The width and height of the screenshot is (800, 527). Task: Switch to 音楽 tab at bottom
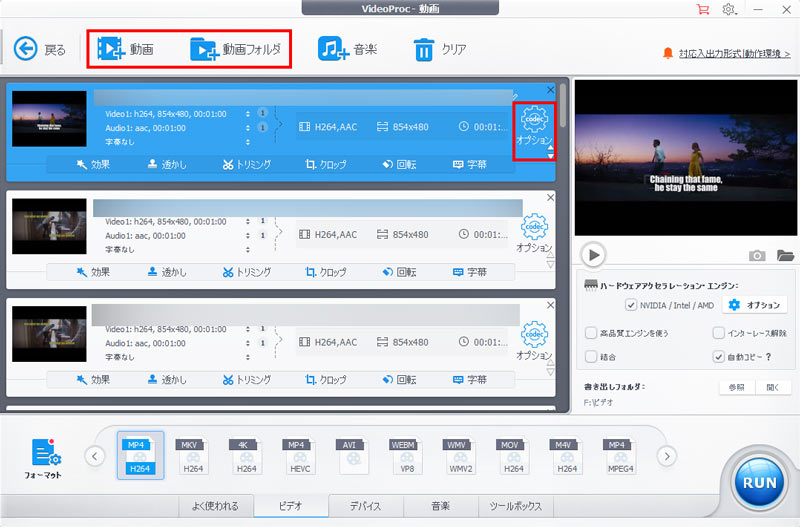click(x=441, y=506)
